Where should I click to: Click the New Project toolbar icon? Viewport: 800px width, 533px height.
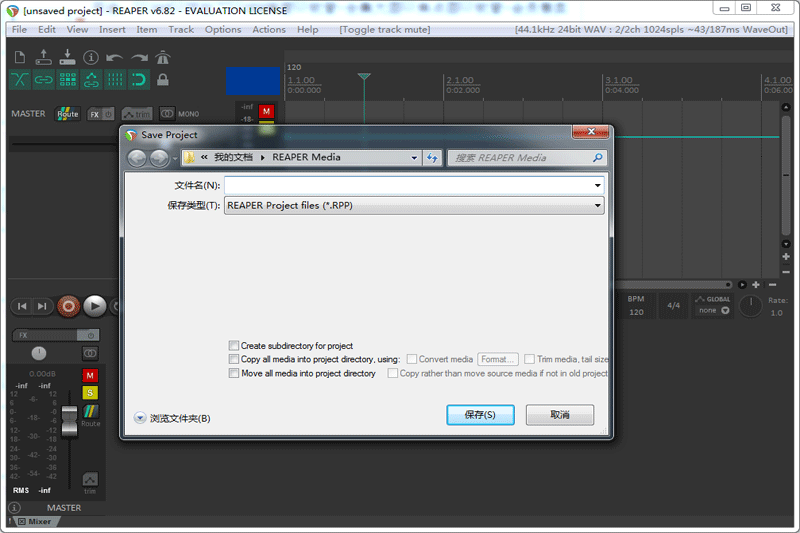pos(19,57)
